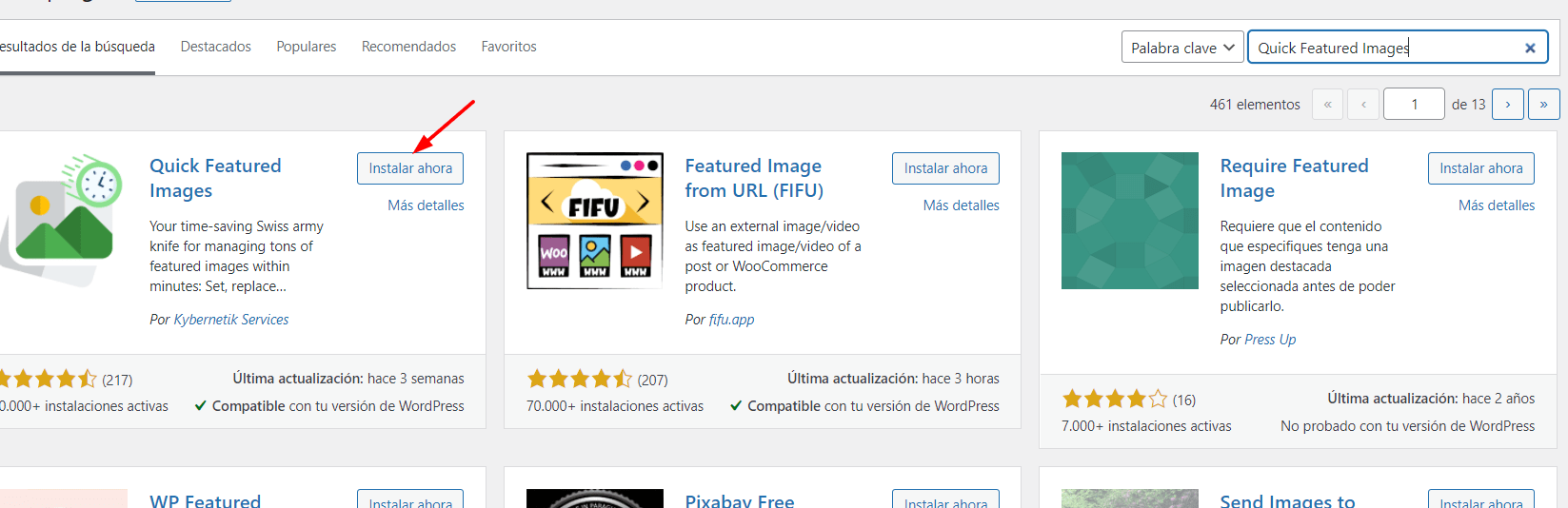Viewport: 1568px width, 508px height.
Task: Click the 461 elementos count text
Action: 1255,105
